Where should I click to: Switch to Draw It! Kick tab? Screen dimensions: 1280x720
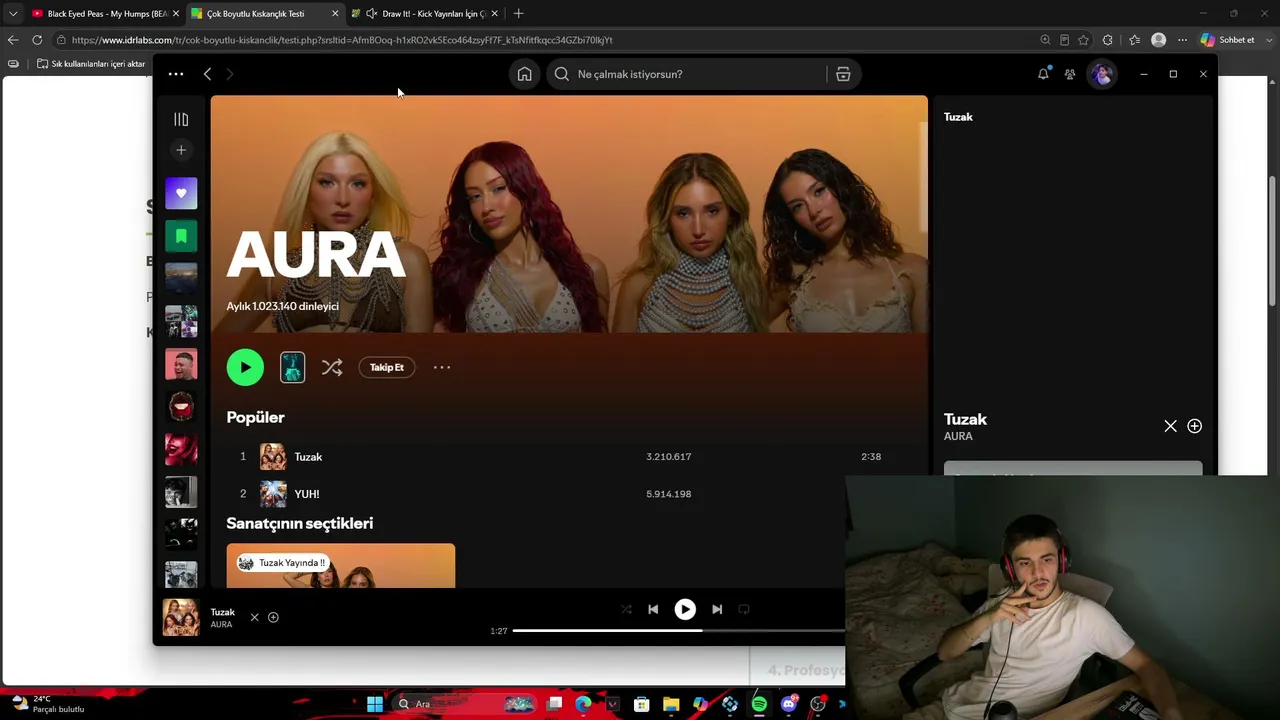click(x=424, y=14)
